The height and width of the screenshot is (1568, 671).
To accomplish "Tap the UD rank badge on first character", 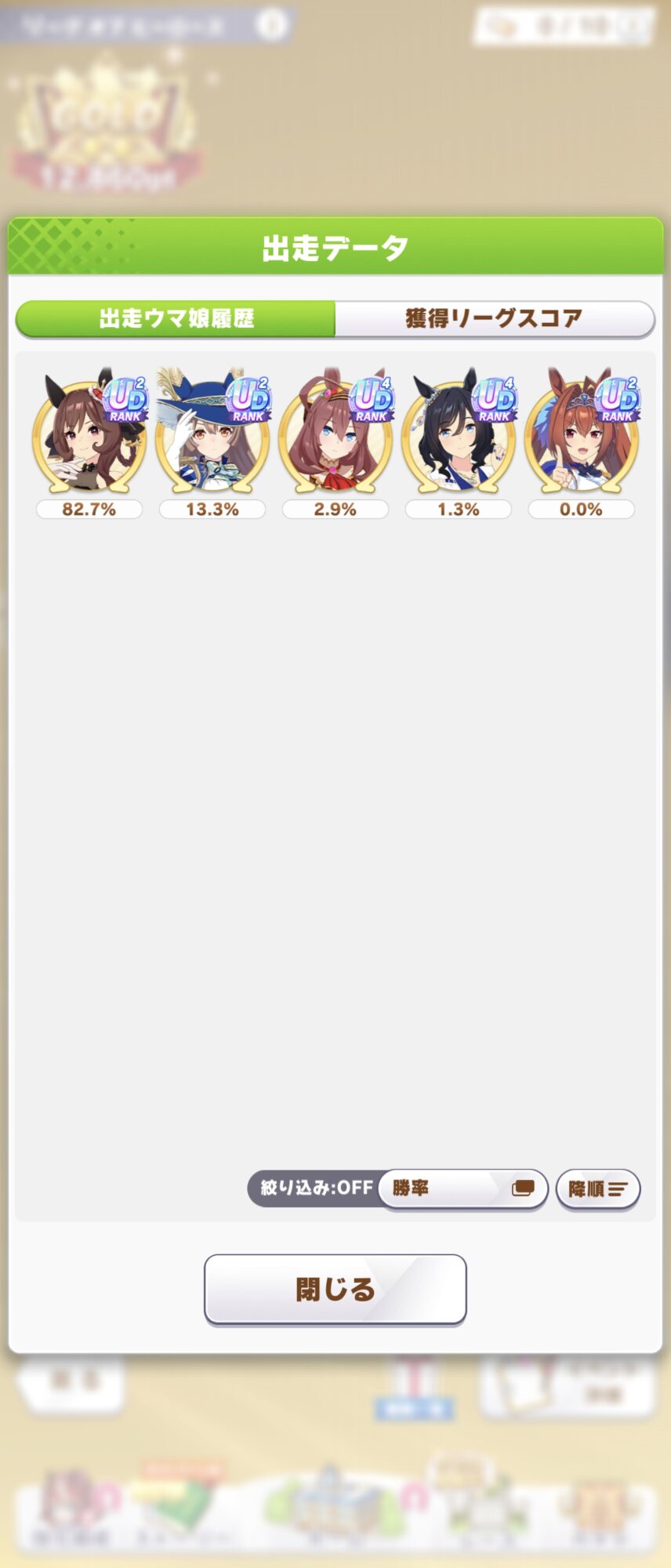I will pyautogui.click(x=125, y=400).
